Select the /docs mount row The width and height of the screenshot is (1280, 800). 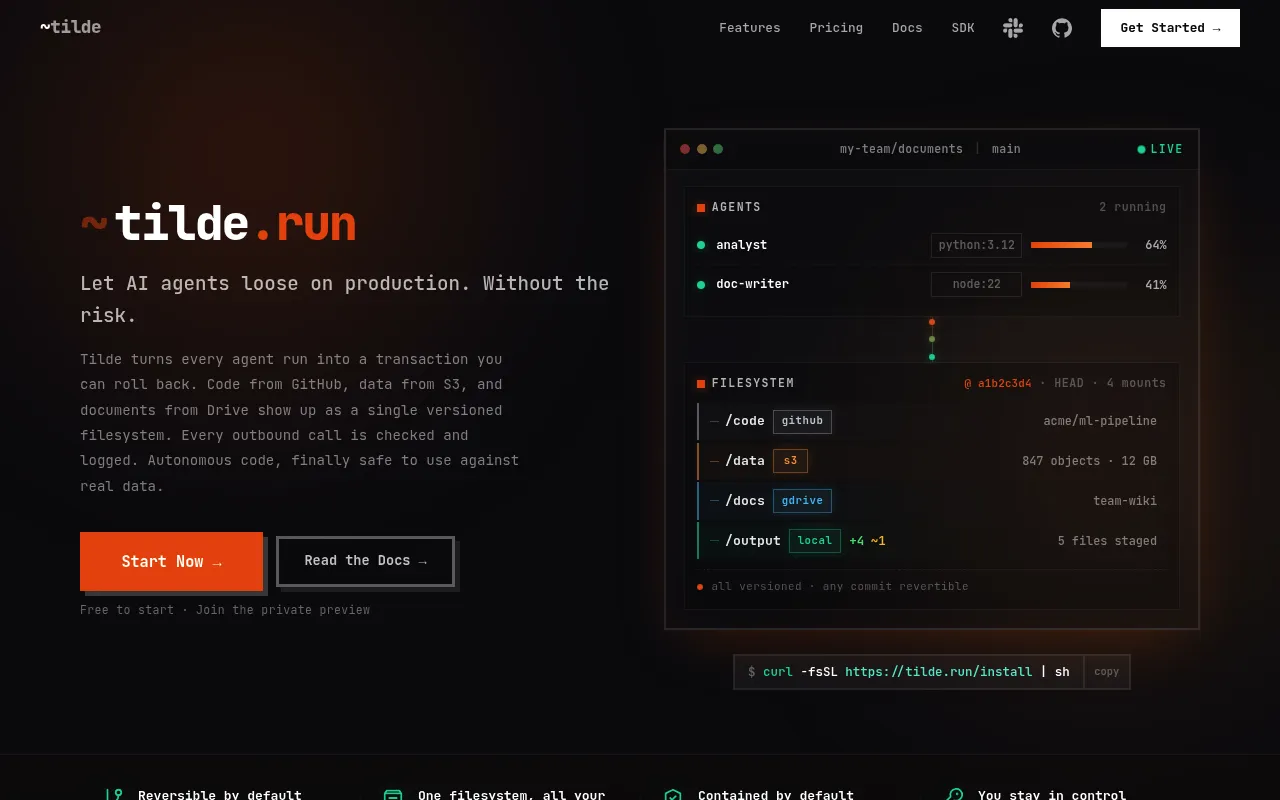932,501
